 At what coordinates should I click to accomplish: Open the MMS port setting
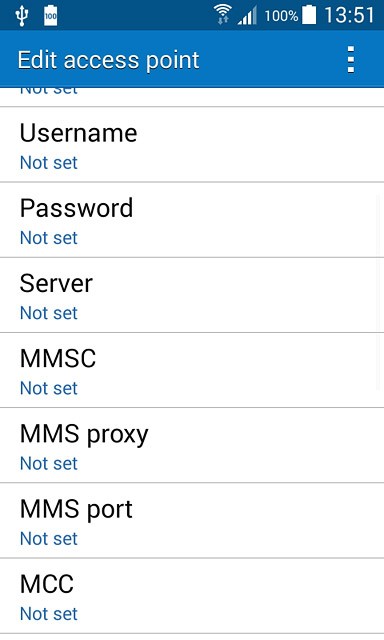pos(192,520)
